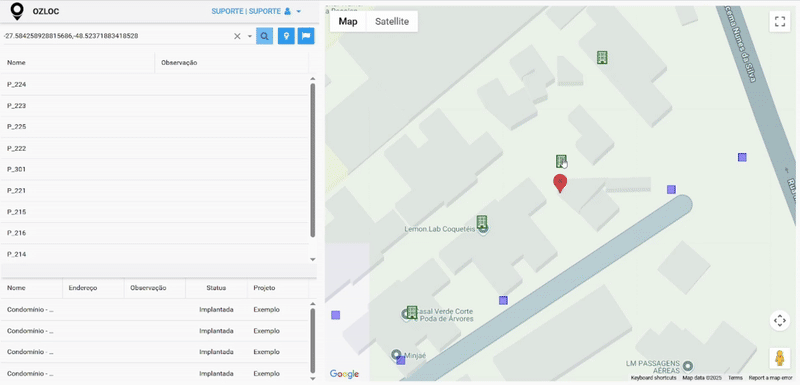This screenshot has width=800, height=385.
Task: Click the upper list scroll down arrow
Action: (313, 260)
